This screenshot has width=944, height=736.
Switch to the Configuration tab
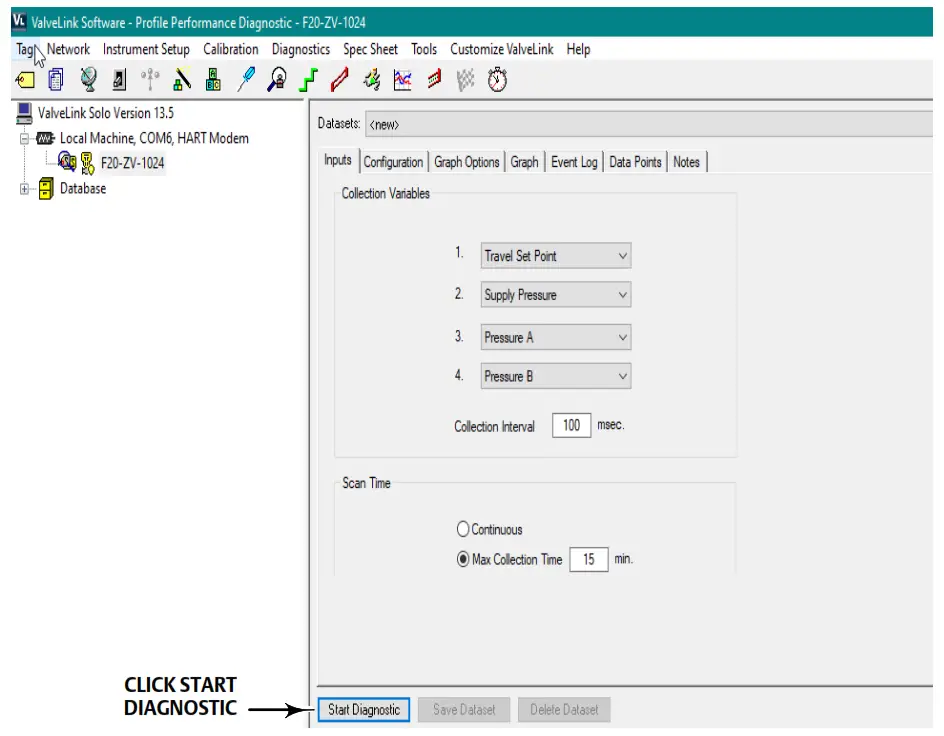point(393,162)
